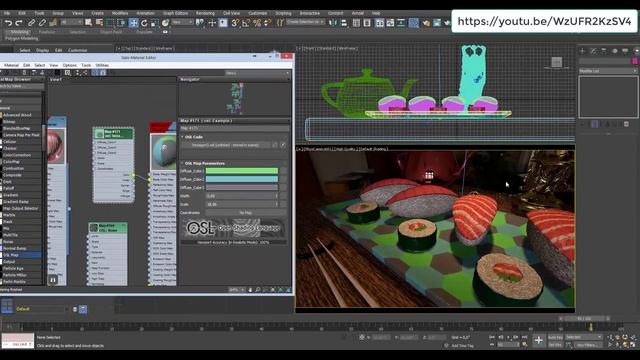Screen dimensions: 640x360
Task: Select the Unlink Selection tool
Action: coord(42,23)
